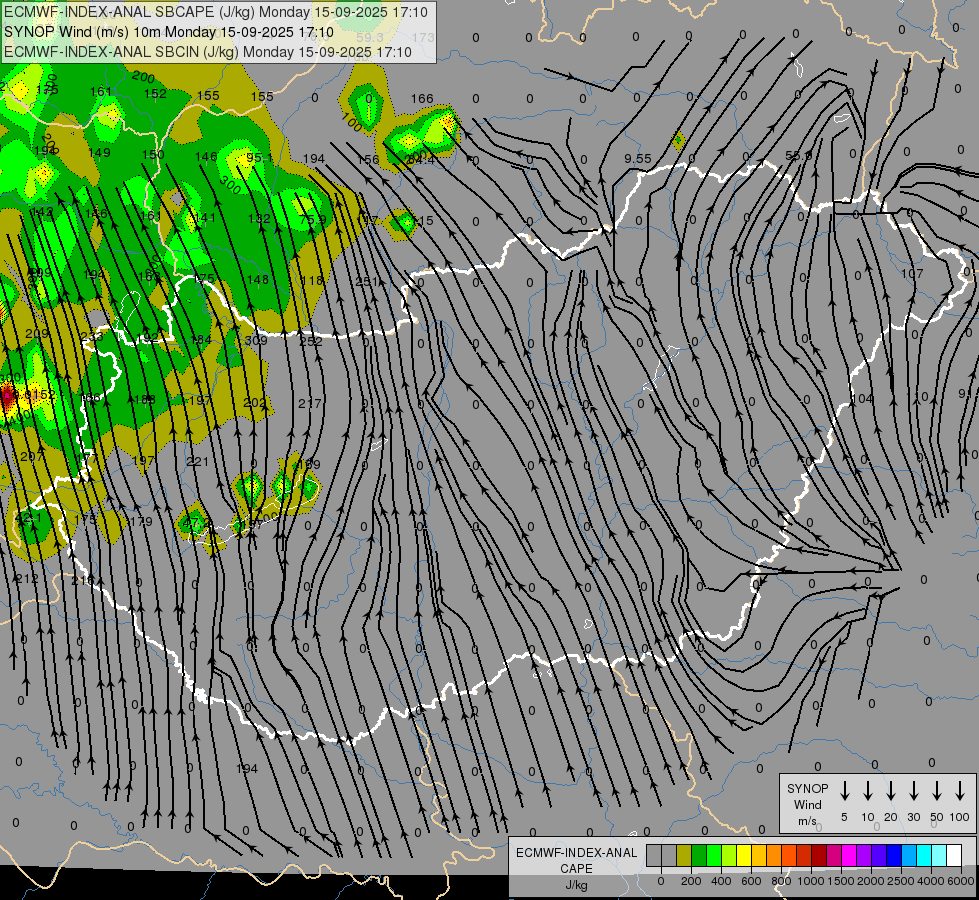Click the map value 9.55
979x900 pixels.
[637, 159]
